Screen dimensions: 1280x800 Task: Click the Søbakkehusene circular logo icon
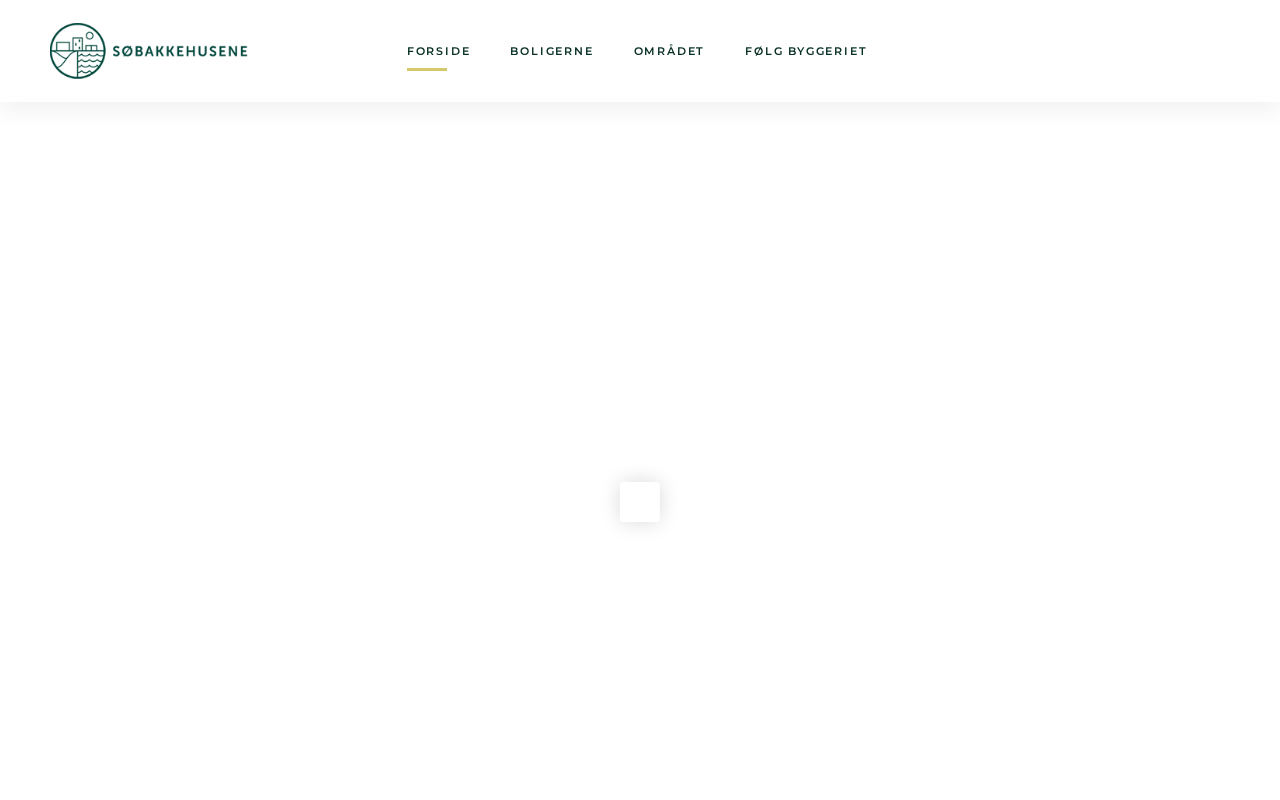(x=78, y=51)
